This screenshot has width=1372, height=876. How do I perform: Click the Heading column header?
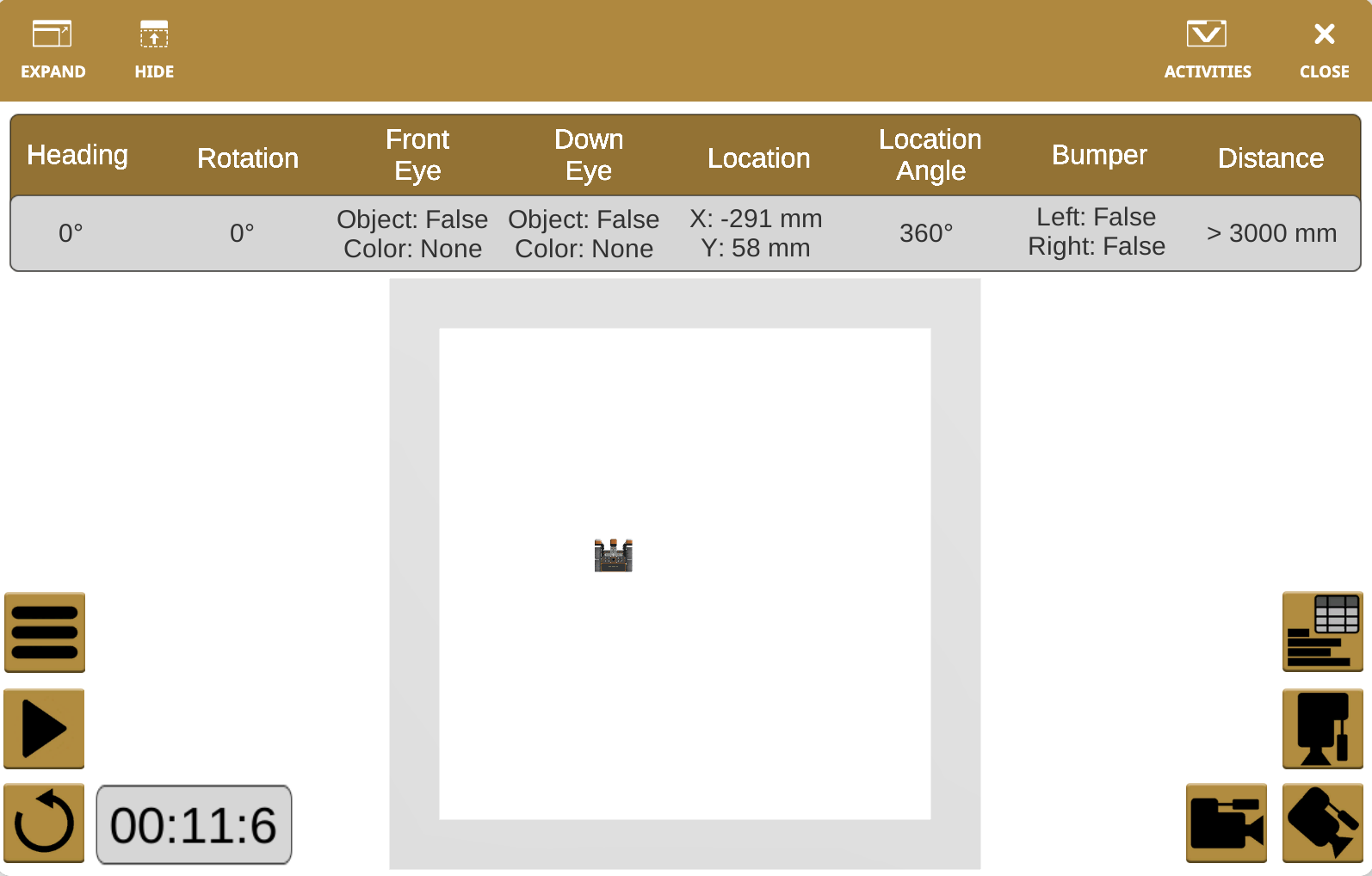[77, 156]
